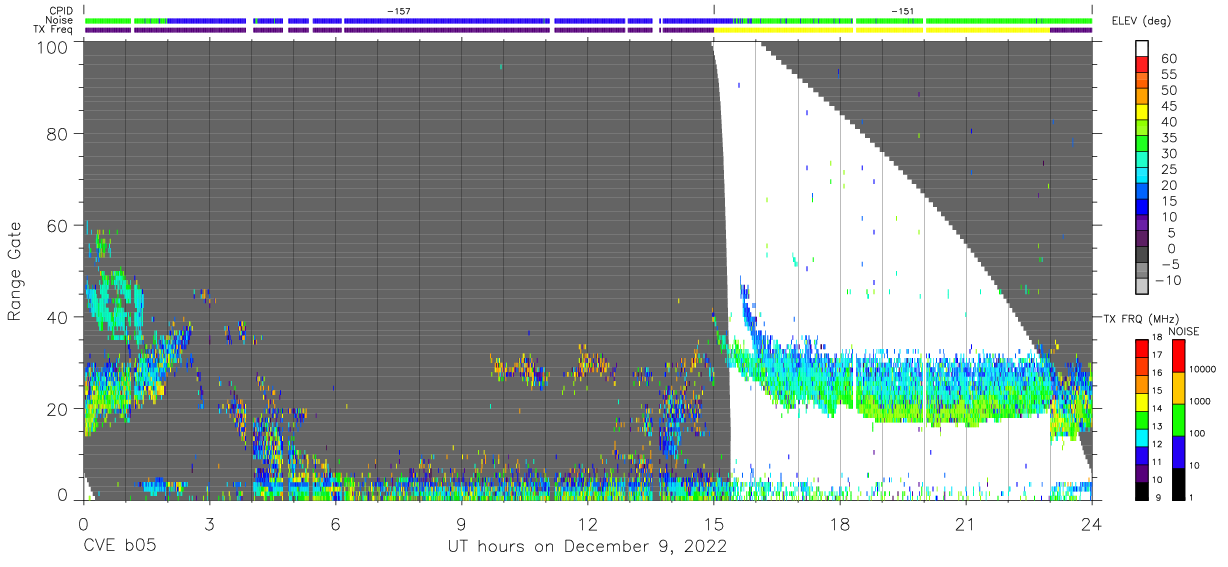
Task: Click the x-axis tick label '21'
Action: [965, 524]
